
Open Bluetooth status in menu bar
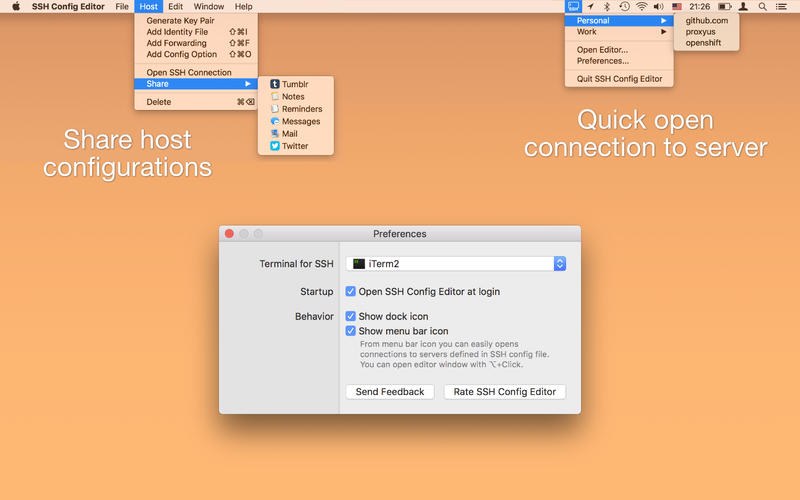(607, 7)
